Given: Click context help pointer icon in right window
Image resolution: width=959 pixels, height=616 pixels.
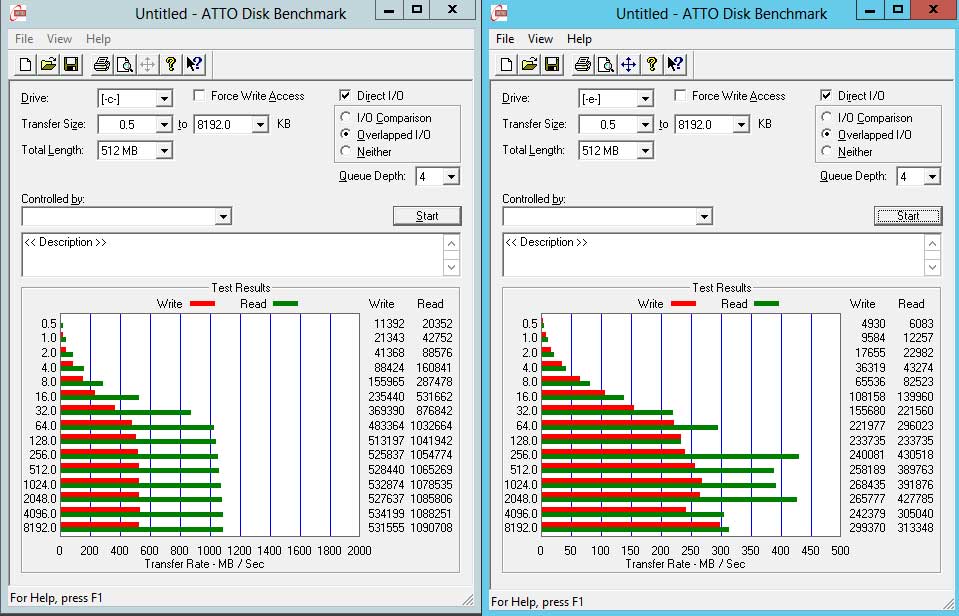Looking at the screenshot, I should tap(675, 64).
